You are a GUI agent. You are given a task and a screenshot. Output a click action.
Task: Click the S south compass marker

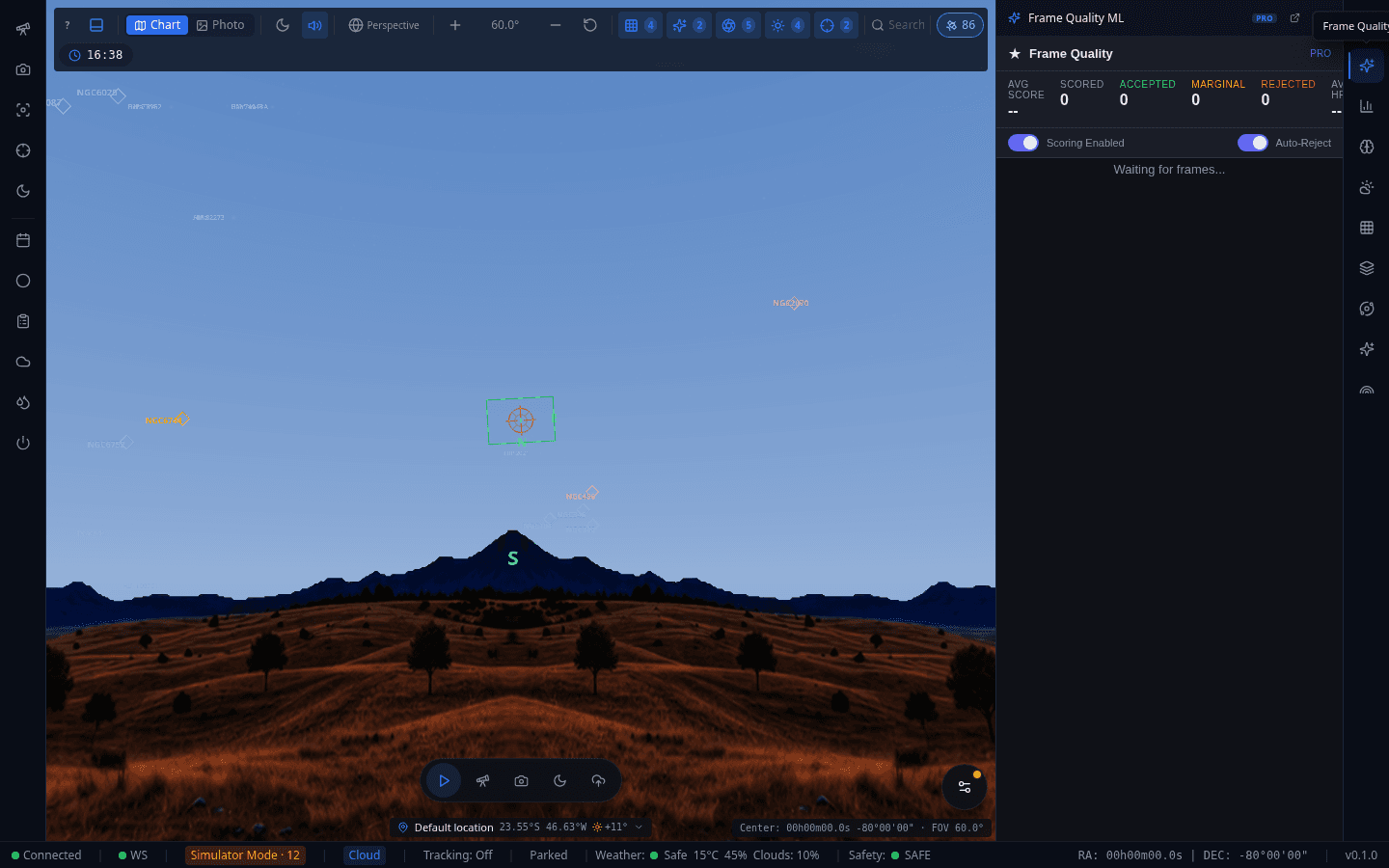tap(513, 558)
